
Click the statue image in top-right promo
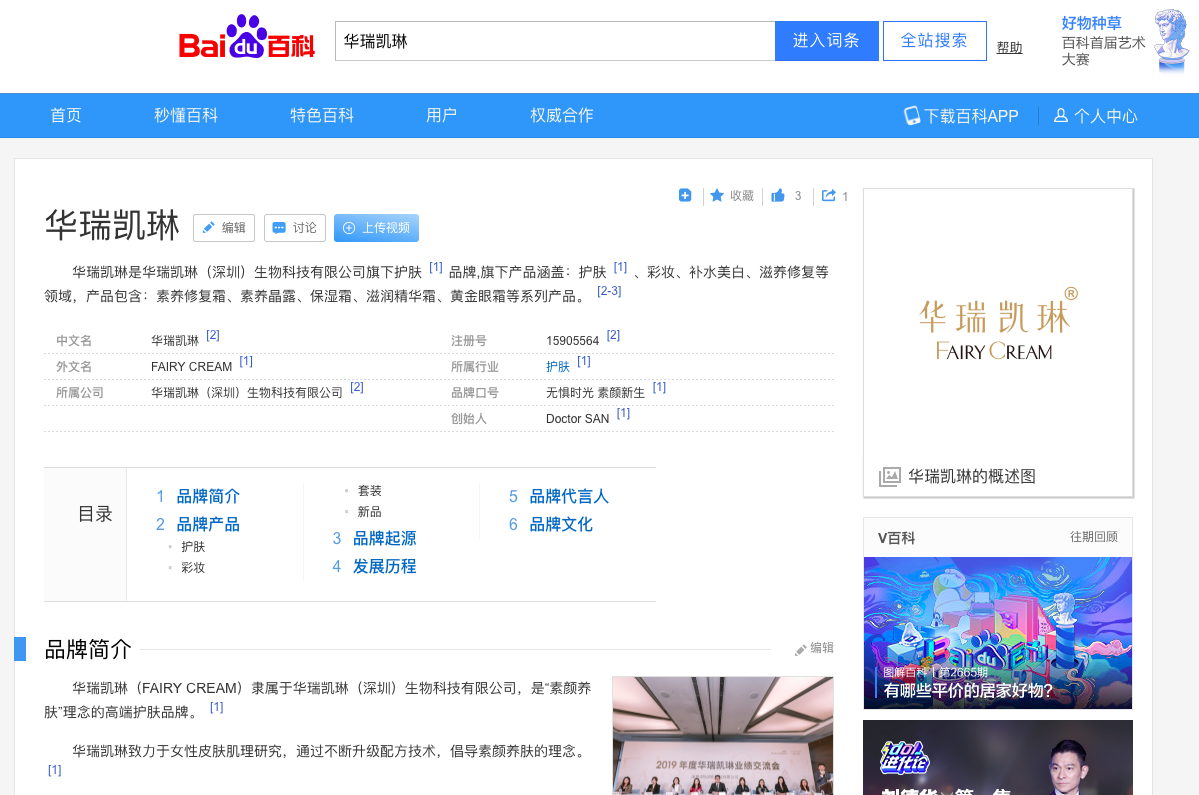[x=1171, y=41]
